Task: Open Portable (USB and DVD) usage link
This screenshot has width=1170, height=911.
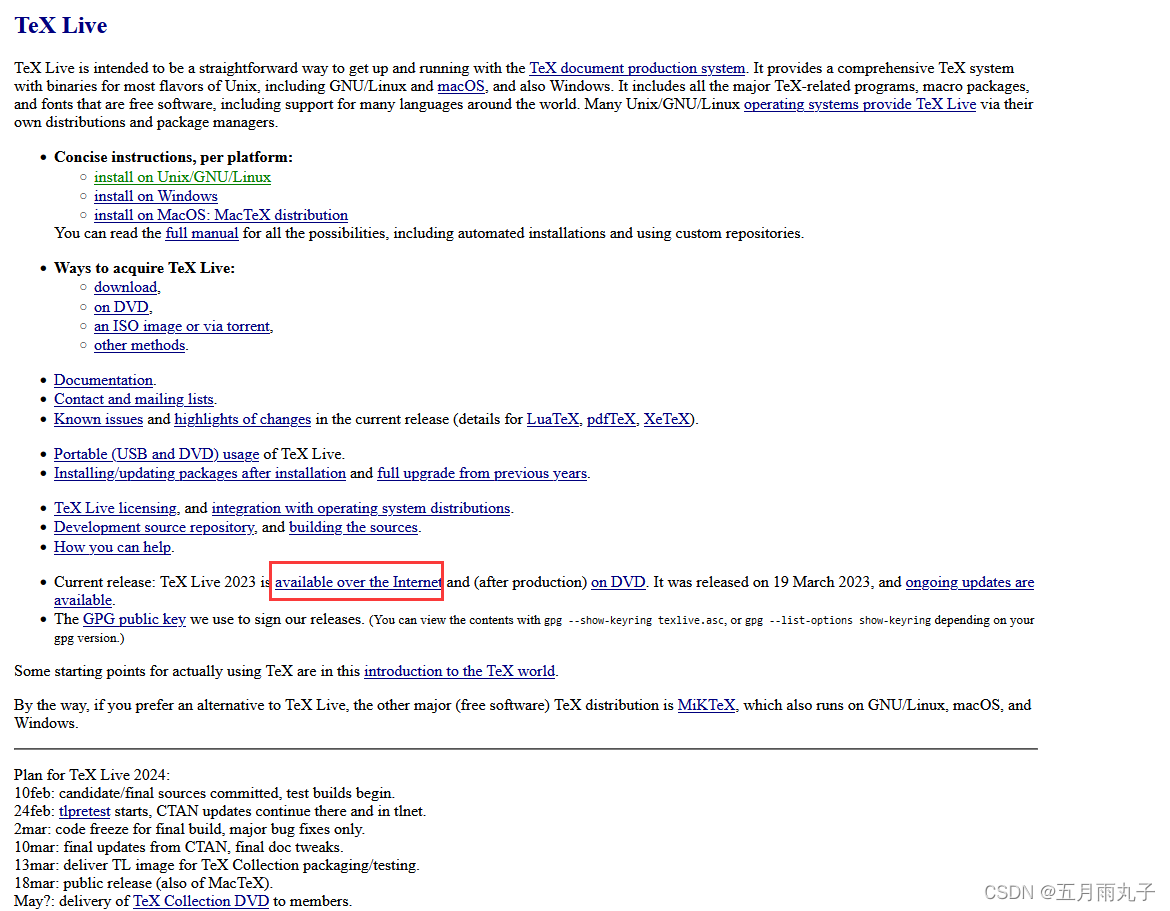Action: tap(156, 454)
